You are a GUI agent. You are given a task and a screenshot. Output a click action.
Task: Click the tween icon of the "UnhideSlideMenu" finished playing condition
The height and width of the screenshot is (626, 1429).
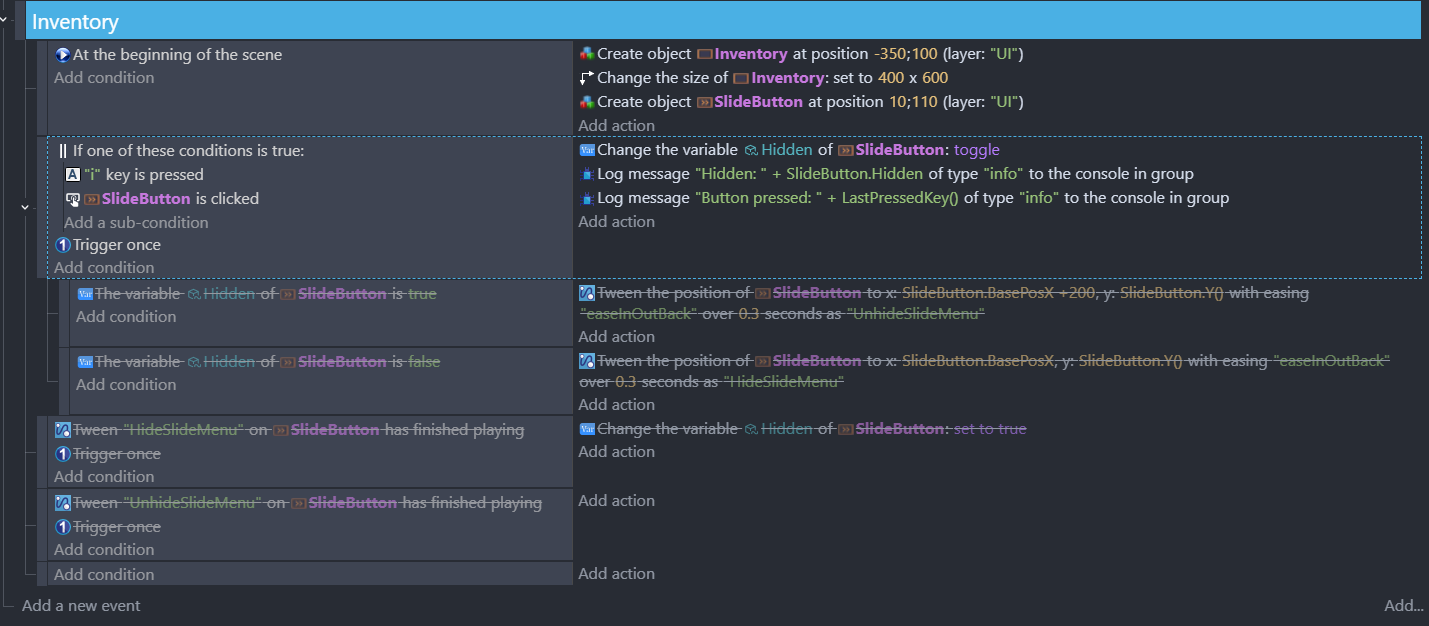click(62, 503)
